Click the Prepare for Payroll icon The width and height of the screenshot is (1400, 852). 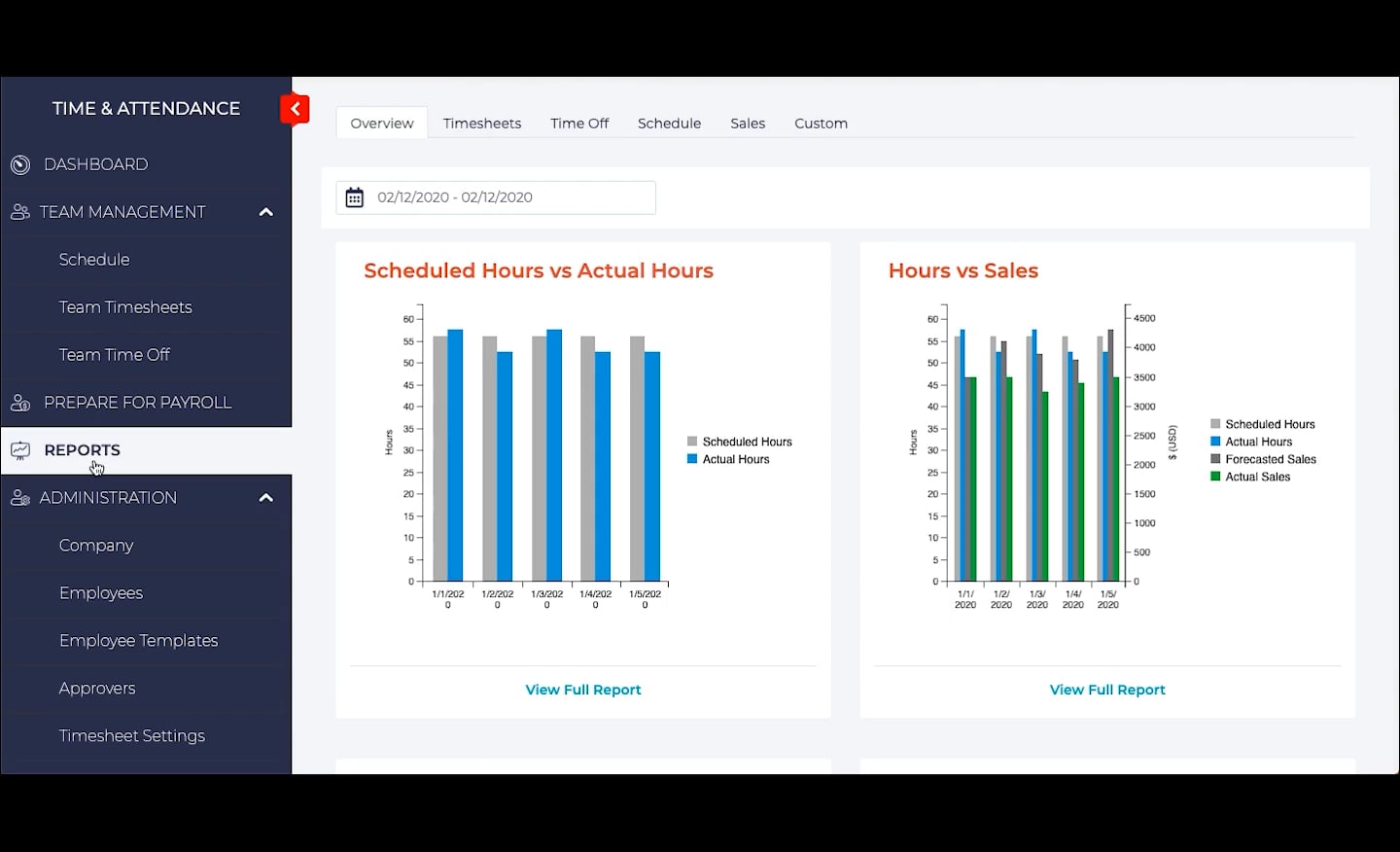[20, 403]
